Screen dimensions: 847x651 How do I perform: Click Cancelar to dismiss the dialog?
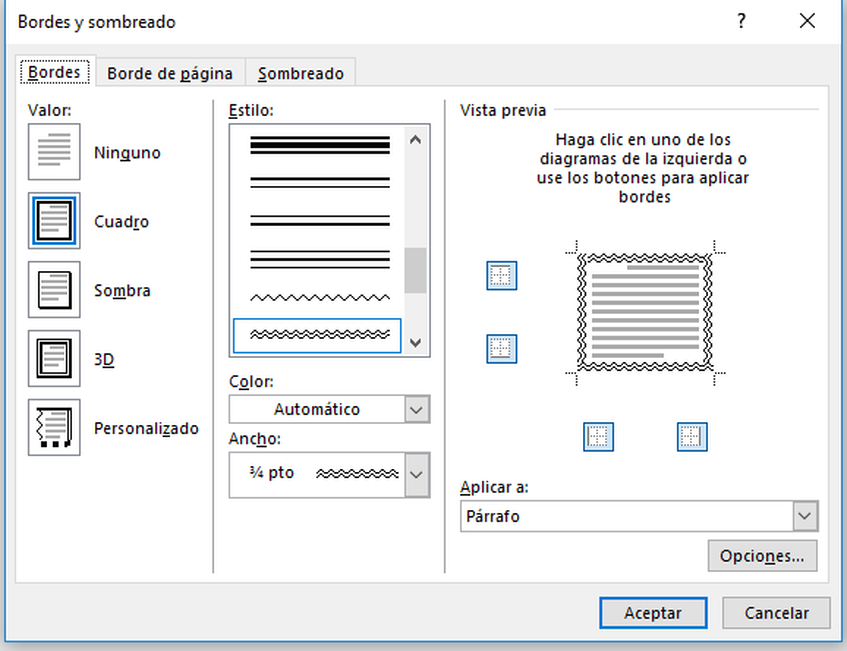pyautogui.click(x=776, y=613)
